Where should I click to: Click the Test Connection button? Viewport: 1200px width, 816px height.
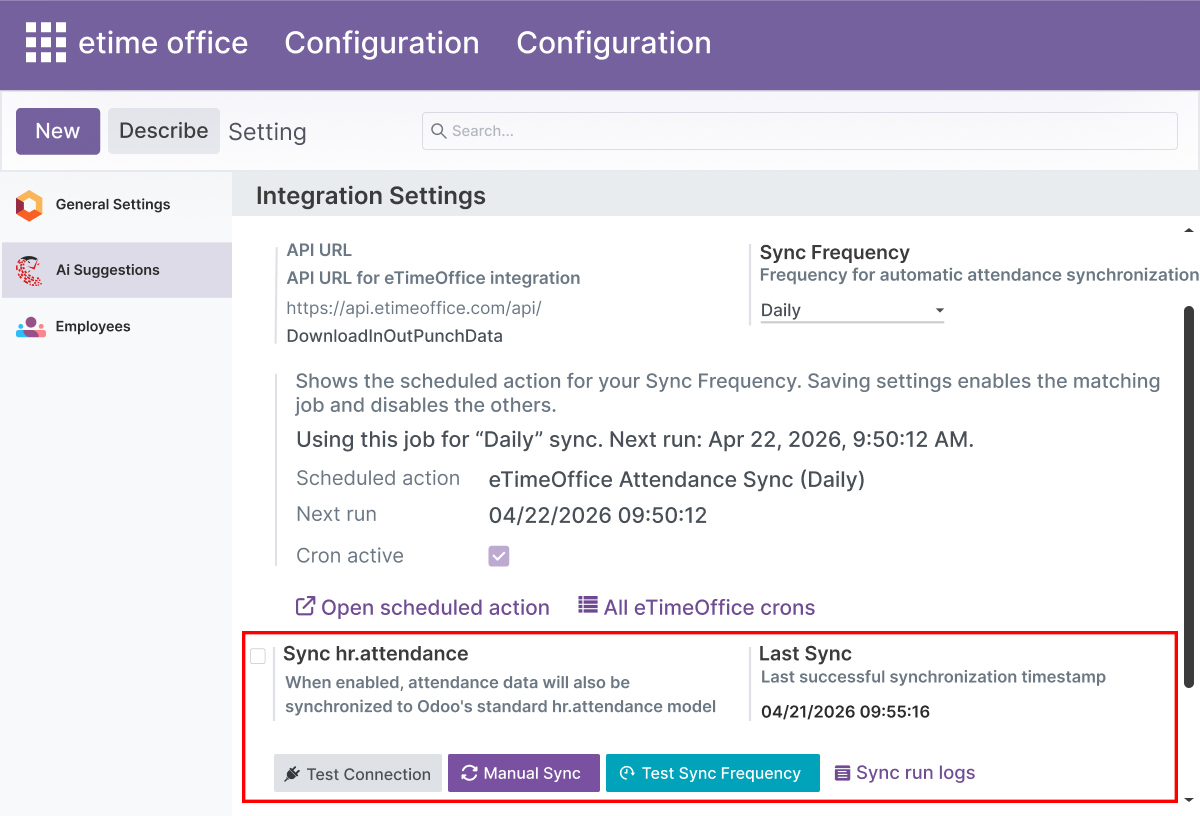click(x=358, y=773)
